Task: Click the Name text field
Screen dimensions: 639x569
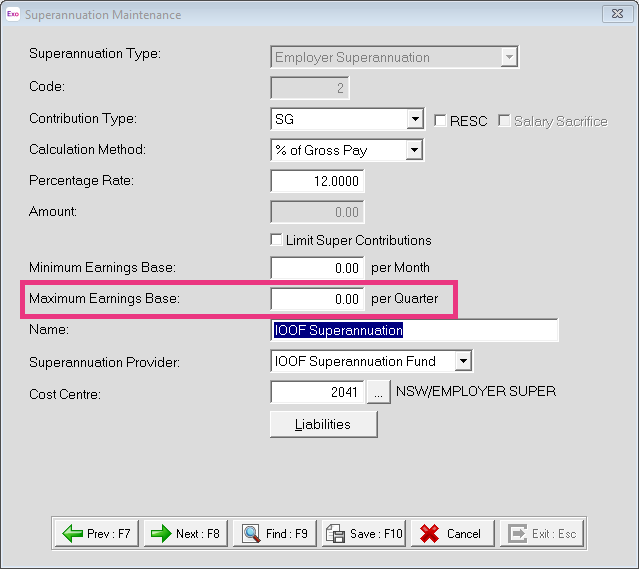Action: pyautogui.click(x=414, y=330)
